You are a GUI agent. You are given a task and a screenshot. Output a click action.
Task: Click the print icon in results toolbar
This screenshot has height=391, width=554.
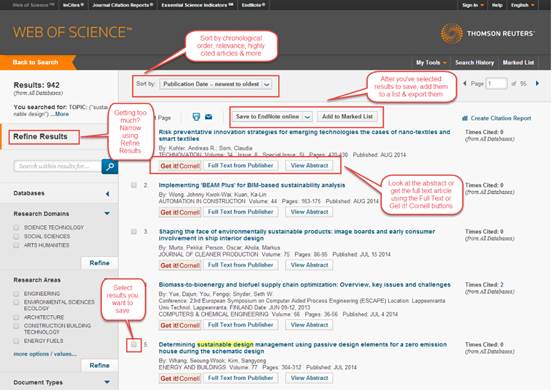click(196, 117)
